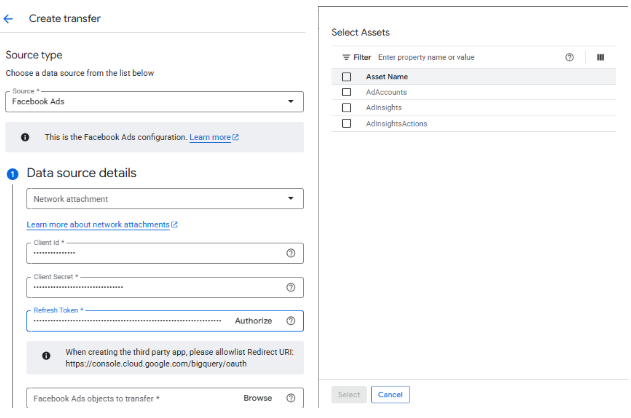Check the AdInsights asset checkbox
The height and width of the screenshot is (418, 631).
coord(347,107)
